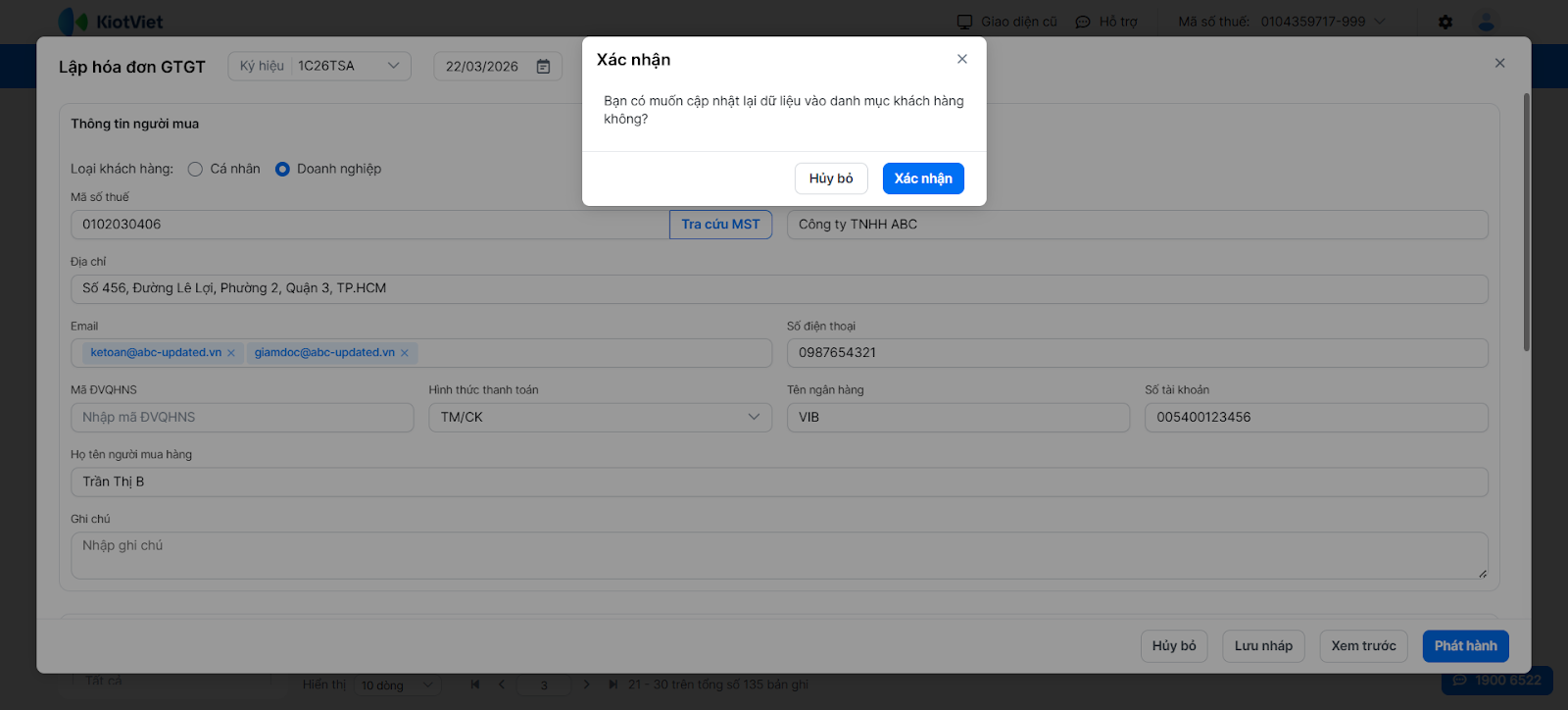Open the settings gear in header
The width and height of the screenshot is (1568, 710).
tap(1445, 22)
